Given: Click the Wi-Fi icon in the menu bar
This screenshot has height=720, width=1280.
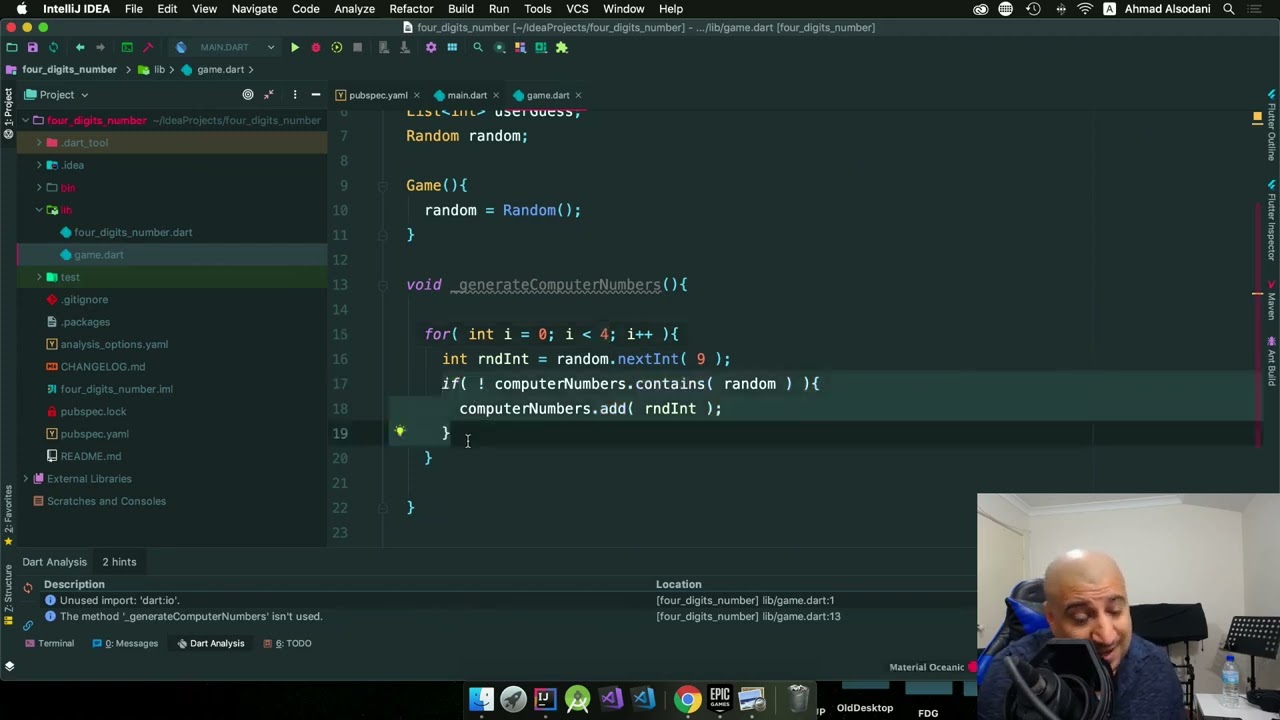Looking at the screenshot, I should 1085,9.
